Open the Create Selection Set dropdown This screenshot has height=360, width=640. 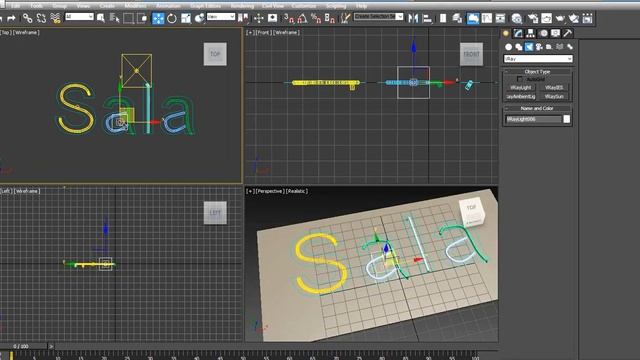[378, 17]
